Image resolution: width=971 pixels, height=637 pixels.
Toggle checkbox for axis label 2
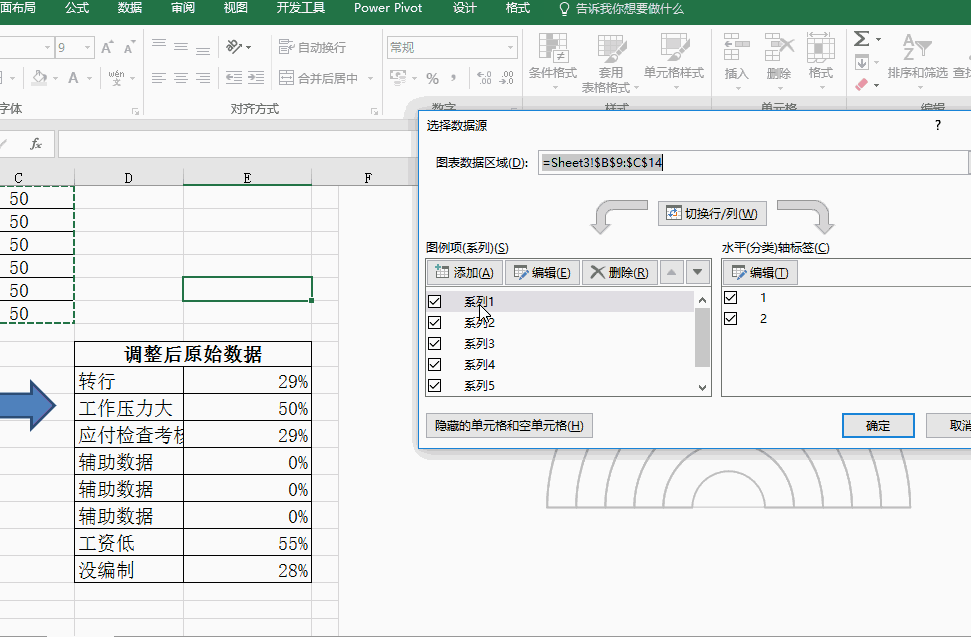click(731, 318)
